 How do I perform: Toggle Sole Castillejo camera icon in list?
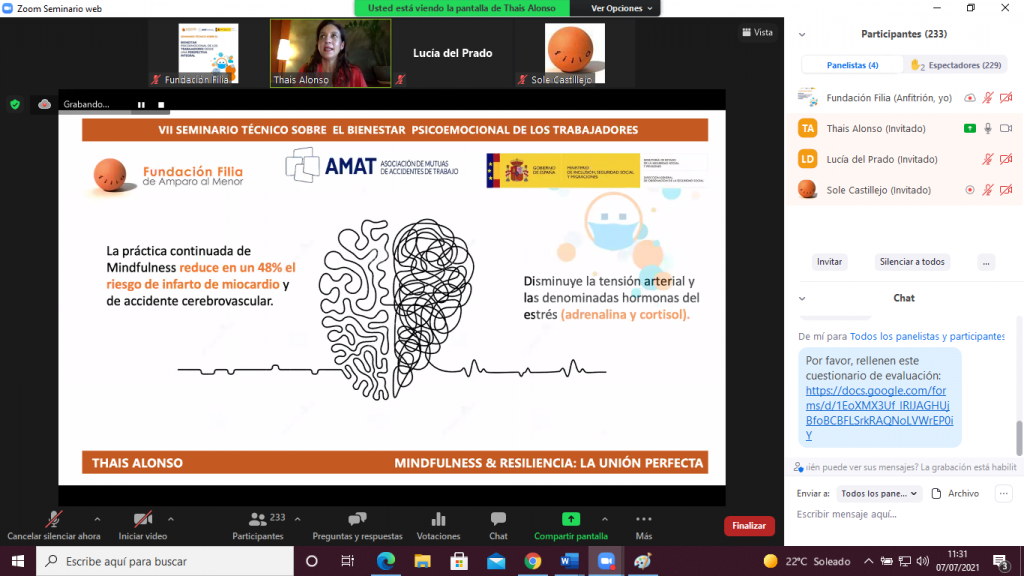coord(1006,190)
